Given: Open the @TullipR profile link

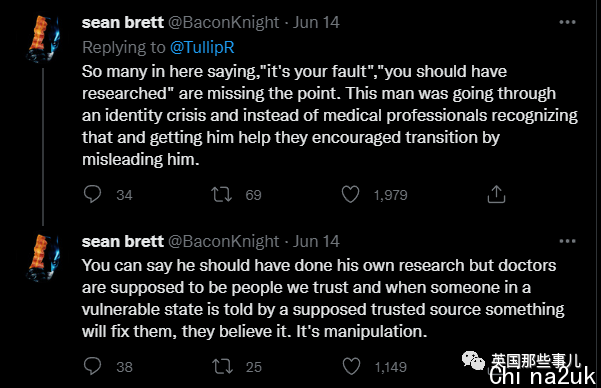Looking at the screenshot, I should click(202, 47).
